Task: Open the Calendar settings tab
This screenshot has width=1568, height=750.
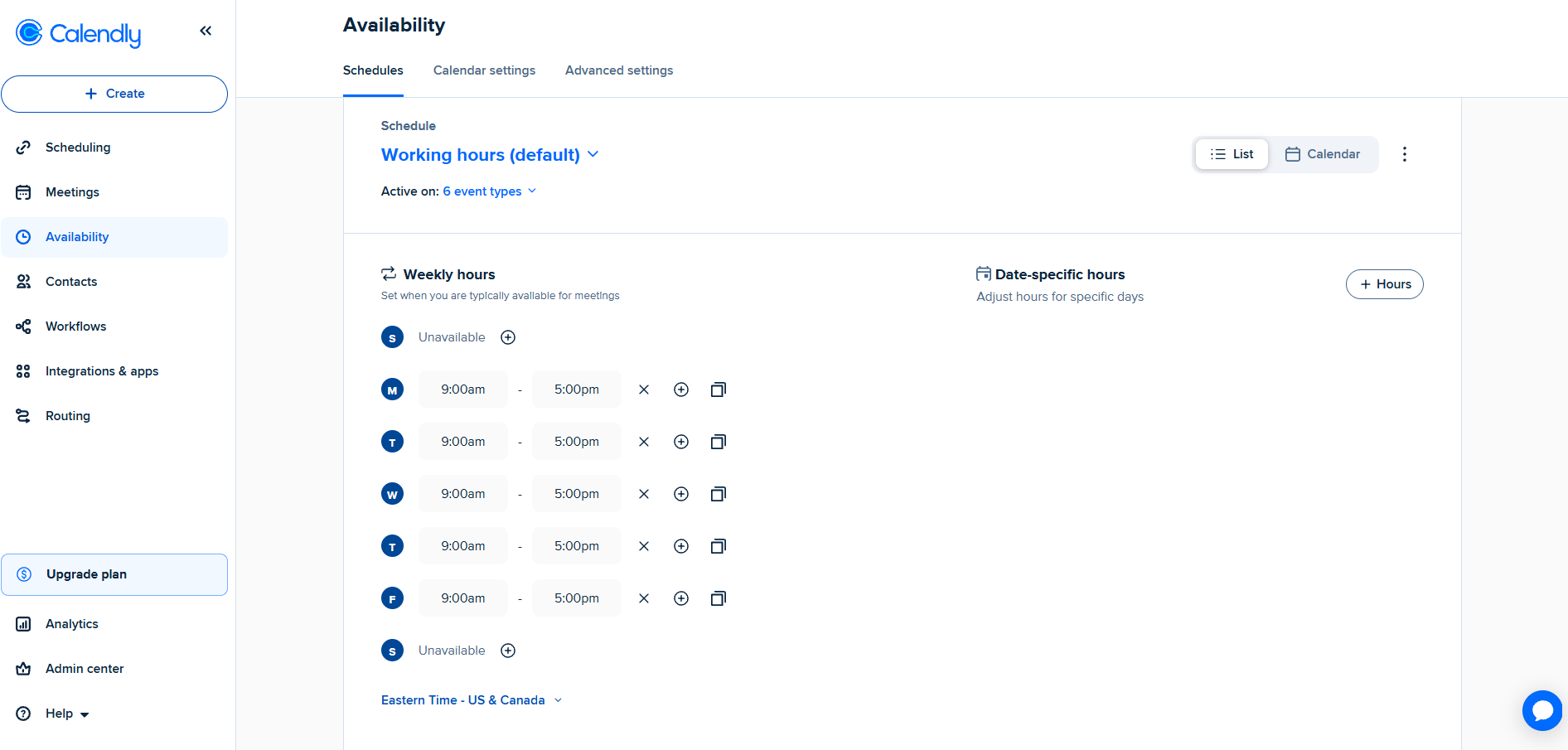Action: [x=484, y=70]
